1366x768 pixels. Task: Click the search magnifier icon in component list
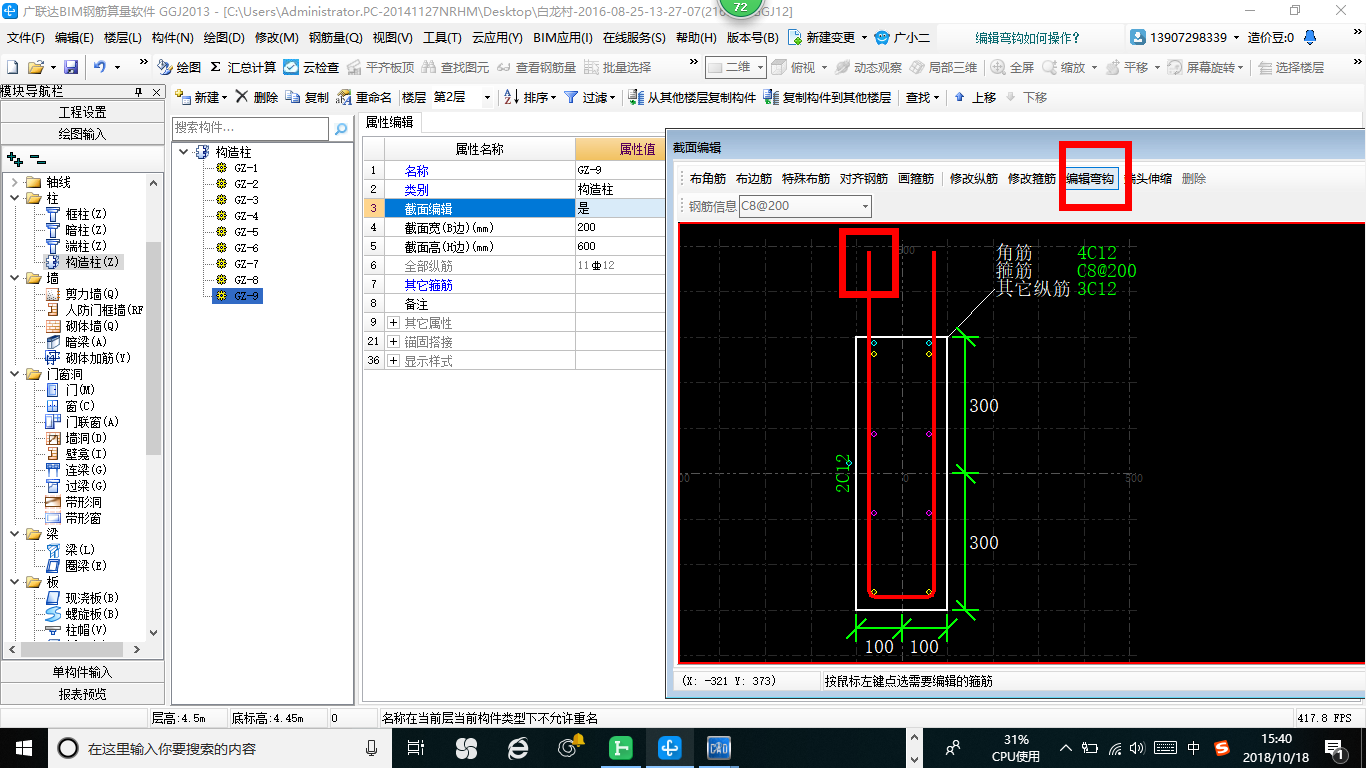tap(341, 128)
